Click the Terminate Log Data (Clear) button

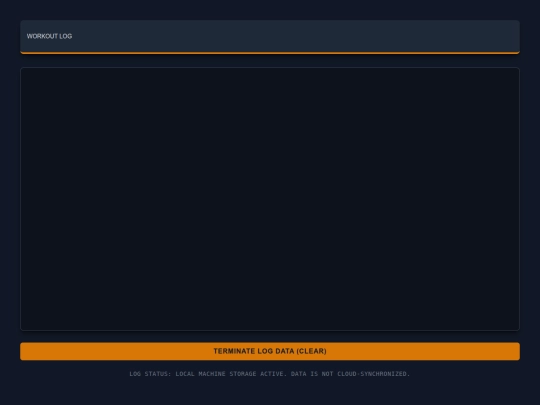click(x=270, y=351)
